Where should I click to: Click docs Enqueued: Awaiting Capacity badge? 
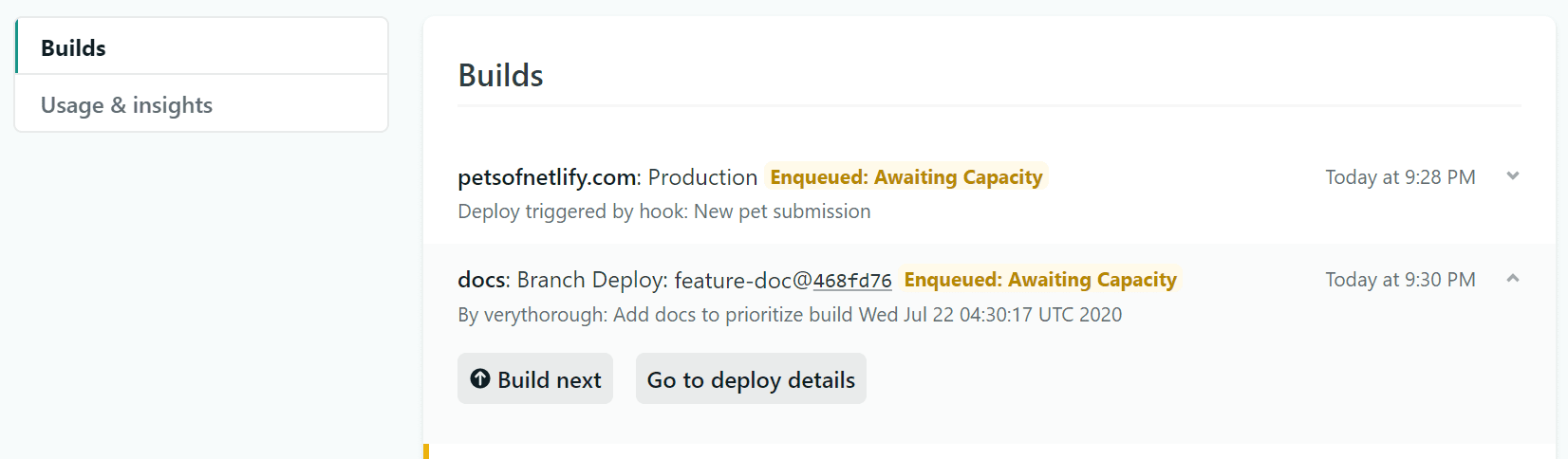(x=1039, y=280)
